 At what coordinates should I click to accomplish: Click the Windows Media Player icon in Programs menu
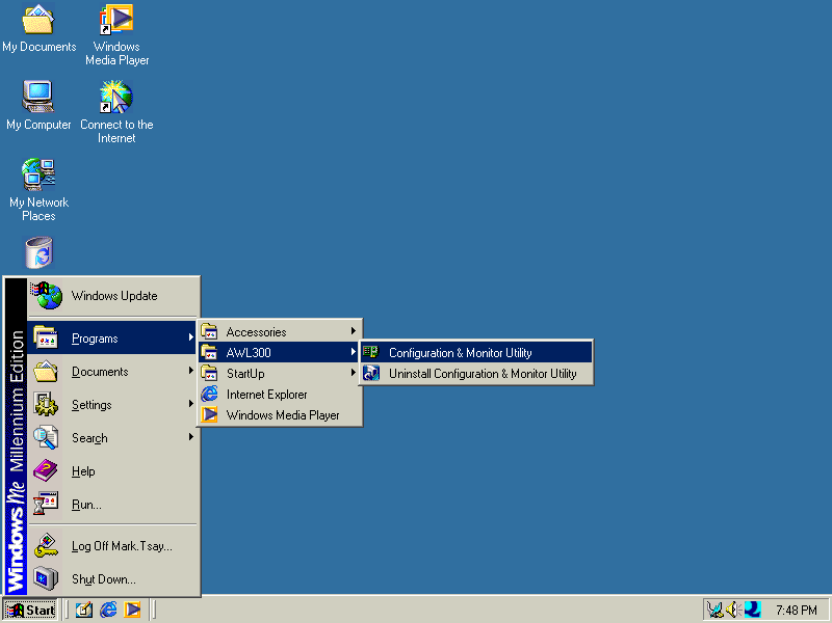tap(210, 414)
